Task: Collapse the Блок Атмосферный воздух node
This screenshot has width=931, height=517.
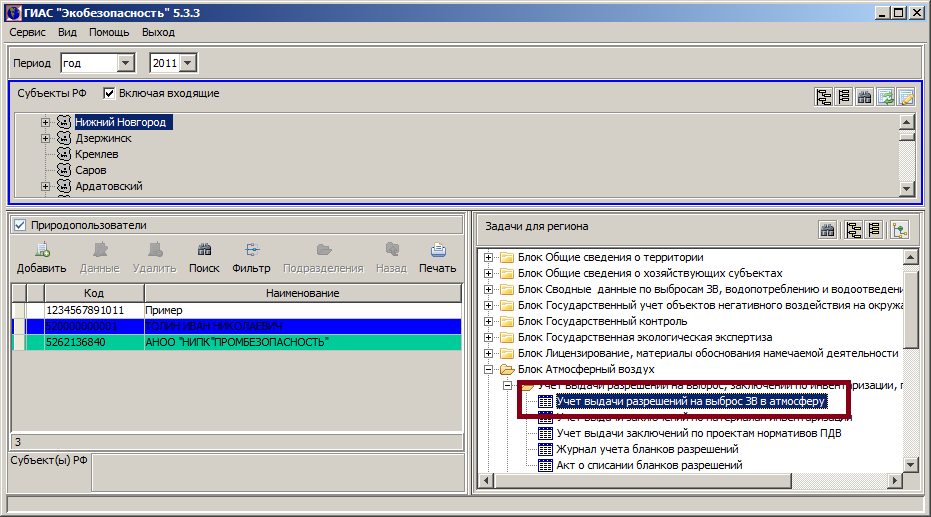Action: [x=489, y=369]
